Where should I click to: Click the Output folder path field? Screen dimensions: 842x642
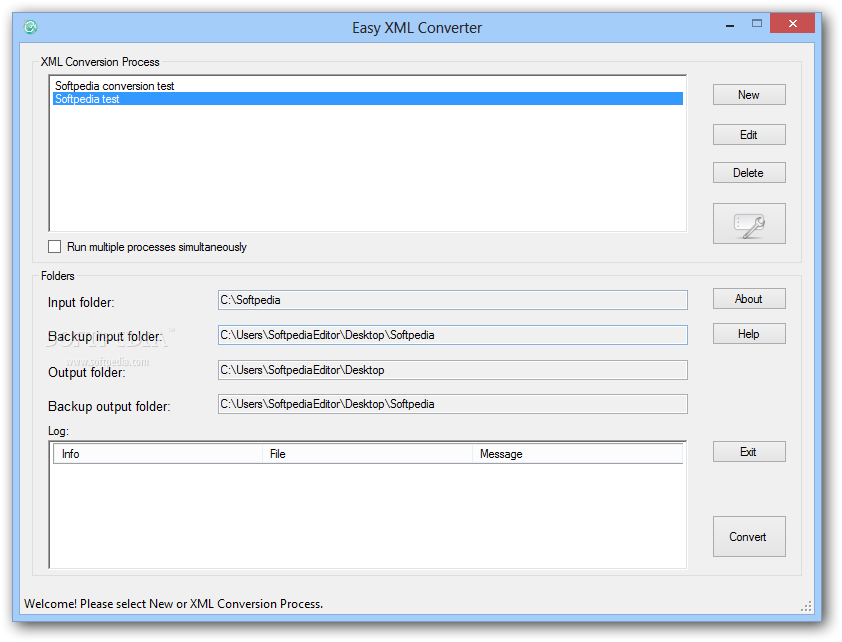[452, 370]
